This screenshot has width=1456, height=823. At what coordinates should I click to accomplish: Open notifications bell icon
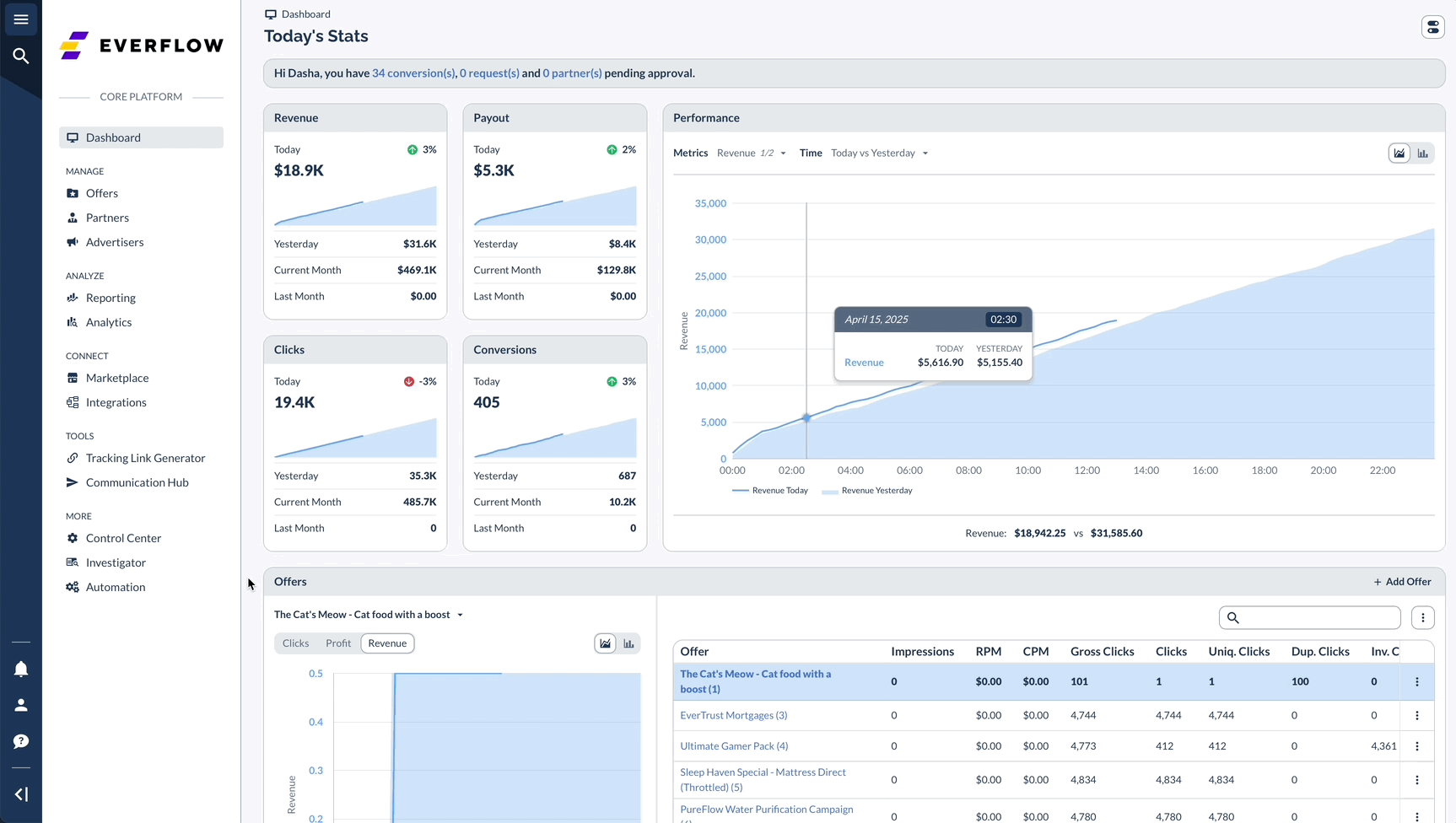pos(21,669)
